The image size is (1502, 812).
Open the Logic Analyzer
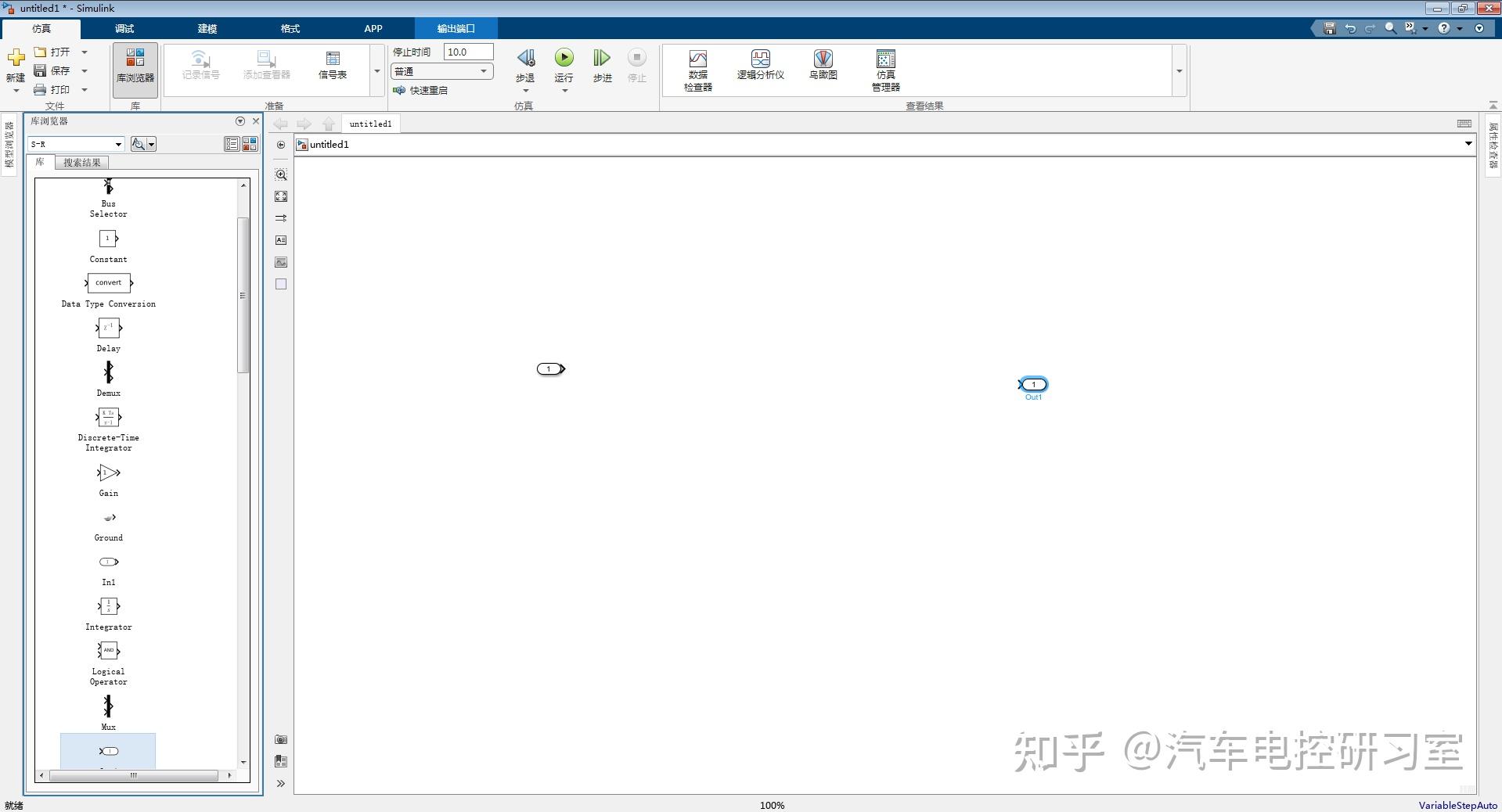pyautogui.click(x=760, y=66)
